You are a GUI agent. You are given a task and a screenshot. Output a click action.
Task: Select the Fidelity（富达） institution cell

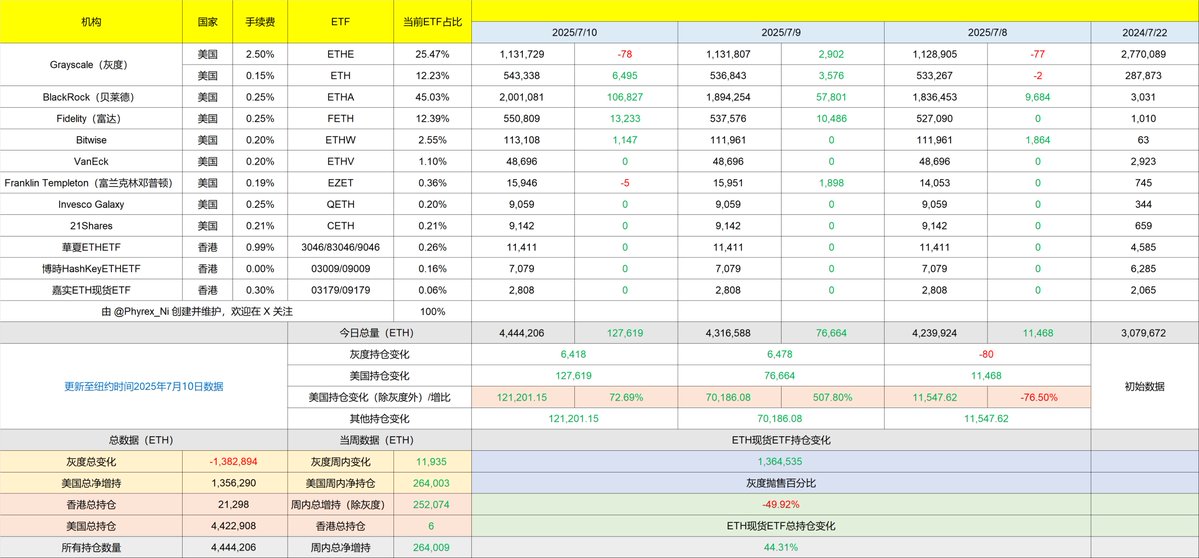(x=91, y=118)
